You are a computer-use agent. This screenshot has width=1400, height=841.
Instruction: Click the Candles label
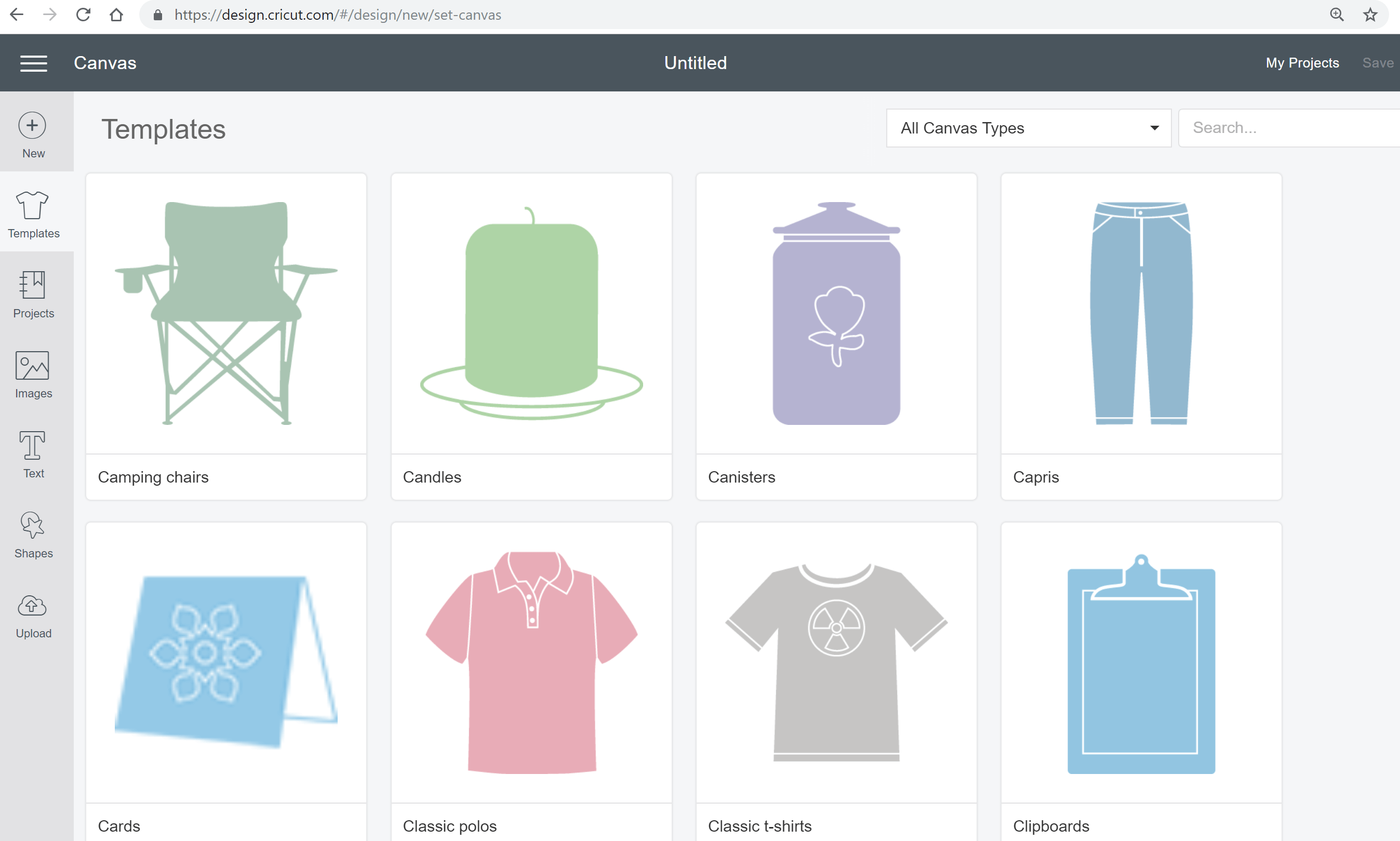(x=432, y=477)
